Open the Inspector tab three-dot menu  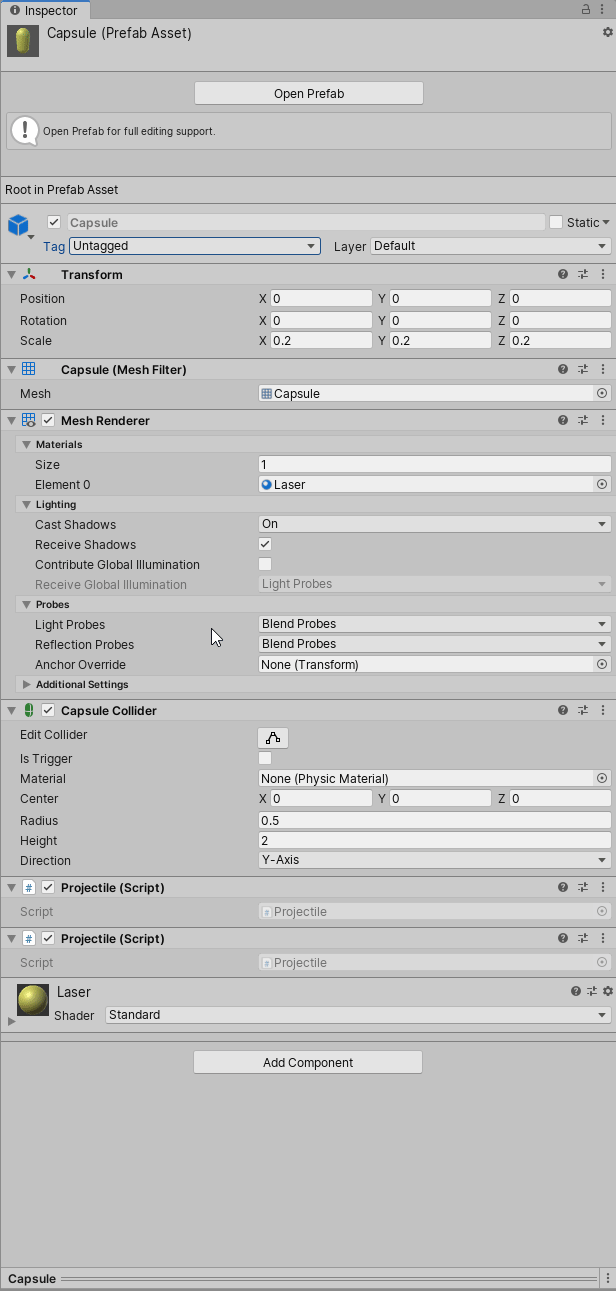click(604, 9)
